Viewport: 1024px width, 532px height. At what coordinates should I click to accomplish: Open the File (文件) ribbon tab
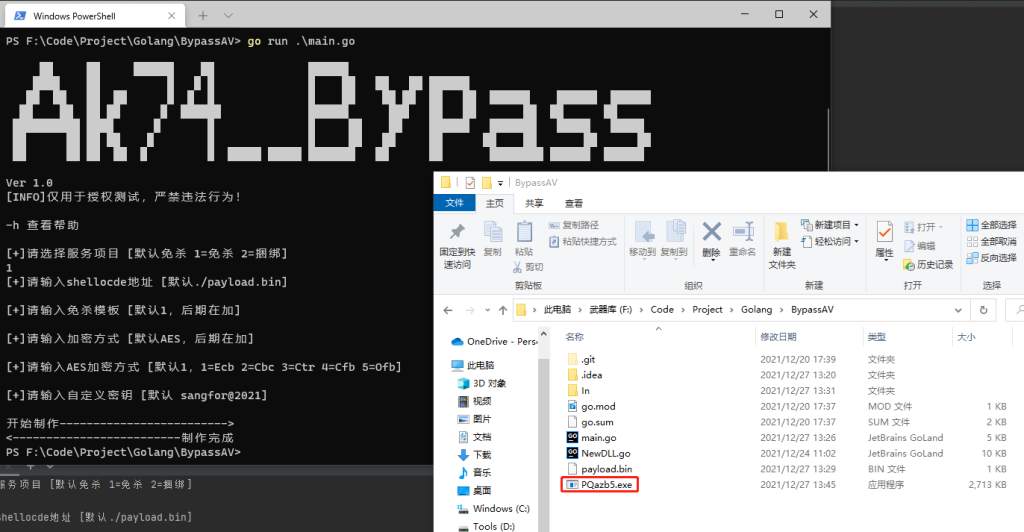(455, 203)
